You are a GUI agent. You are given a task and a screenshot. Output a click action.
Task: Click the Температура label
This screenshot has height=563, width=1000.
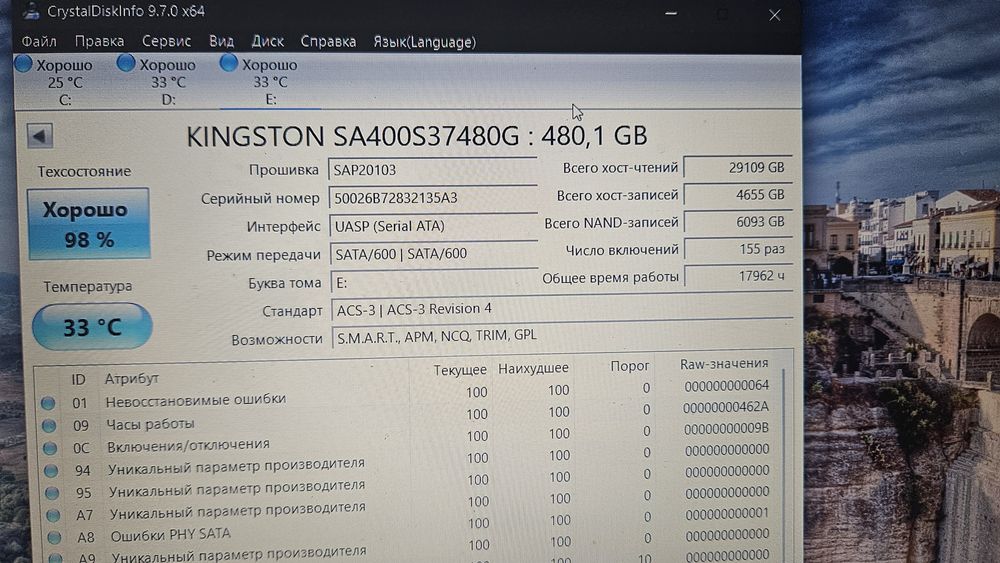coord(87,286)
